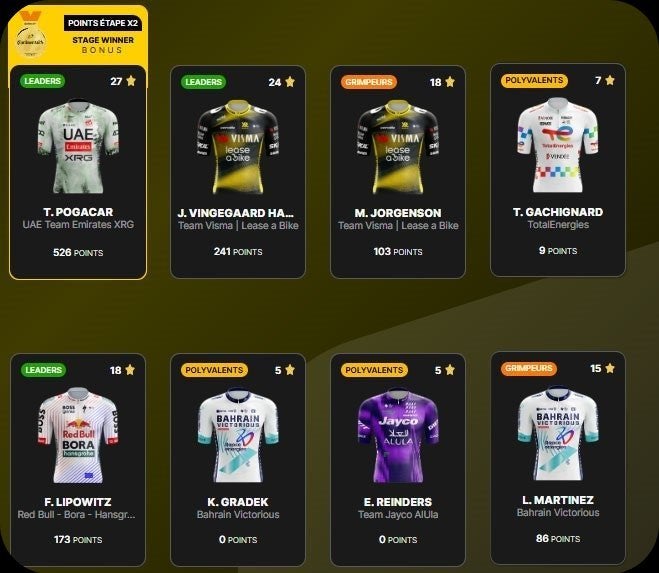Open the J. Vingegaard rider name

[x=236, y=213]
